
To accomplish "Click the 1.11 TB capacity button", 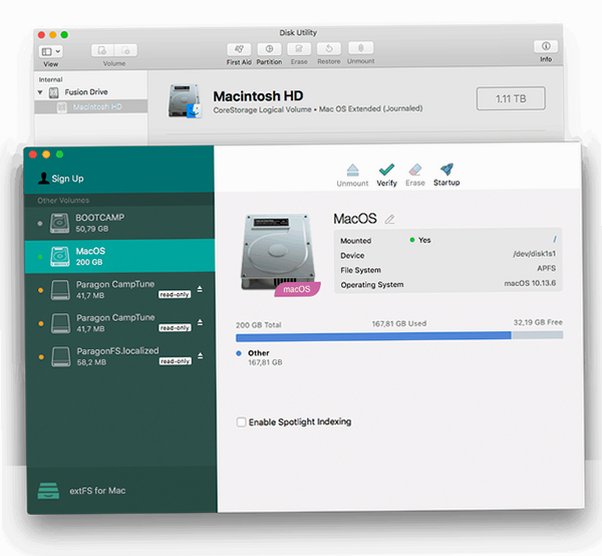I will (x=511, y=99).
